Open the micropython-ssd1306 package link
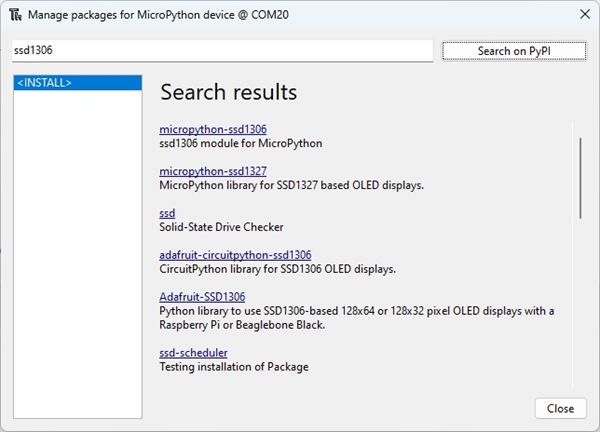The image size is (600, 432). pos(213,129)
